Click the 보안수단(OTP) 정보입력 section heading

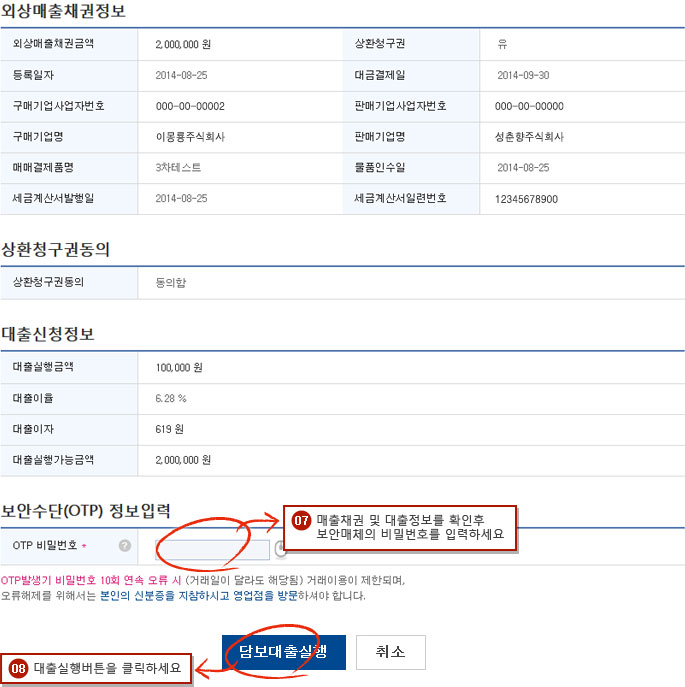point(86,511)
